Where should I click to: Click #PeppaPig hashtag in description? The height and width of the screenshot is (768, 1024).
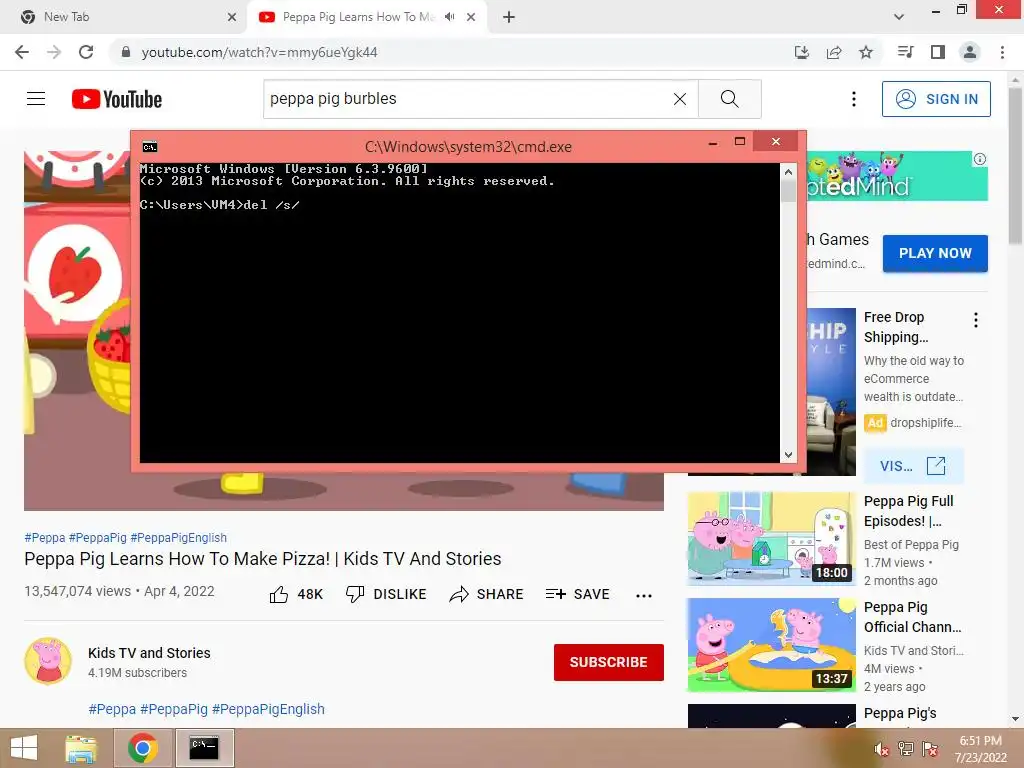click(x=174, y=709)
